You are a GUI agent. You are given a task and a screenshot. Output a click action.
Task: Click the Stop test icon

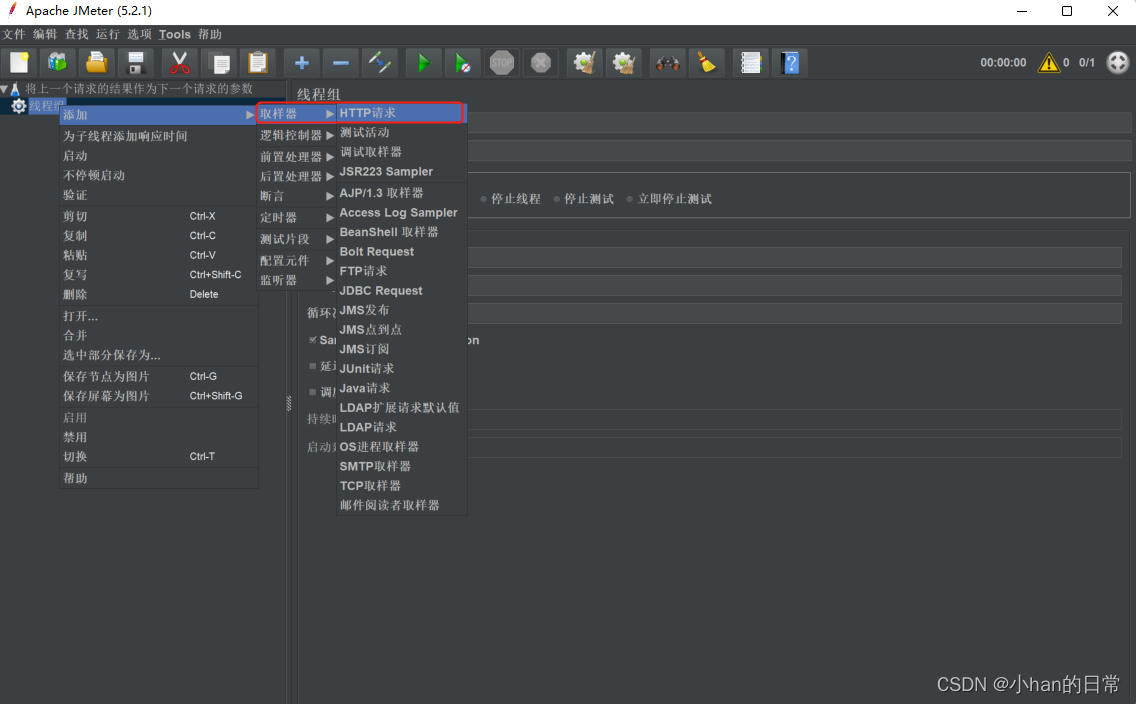pyautogui.click(x=501, y=63)
